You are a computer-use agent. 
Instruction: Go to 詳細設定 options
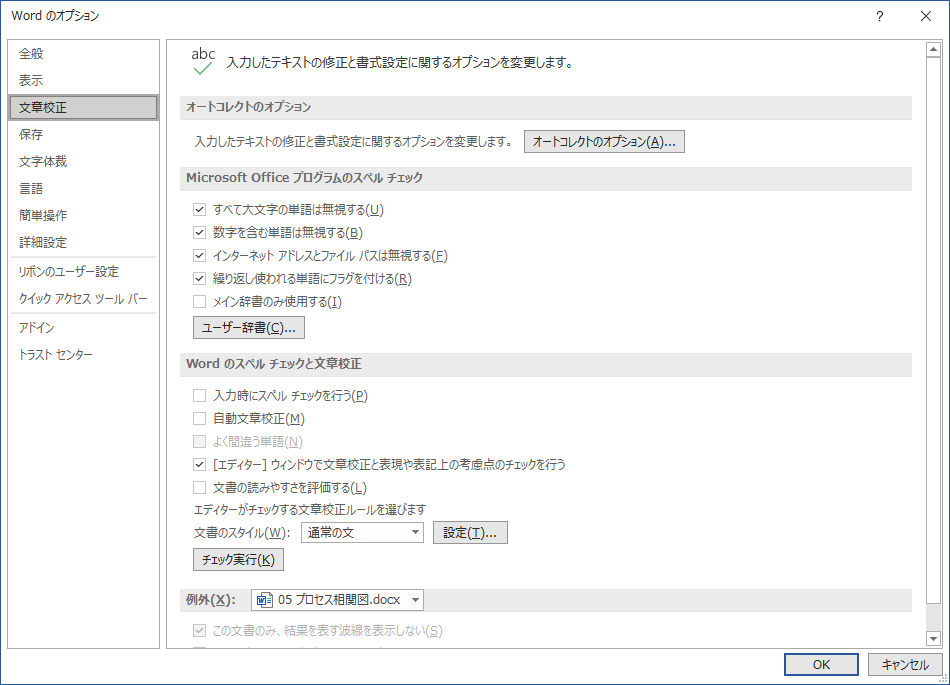pos(84,242)
